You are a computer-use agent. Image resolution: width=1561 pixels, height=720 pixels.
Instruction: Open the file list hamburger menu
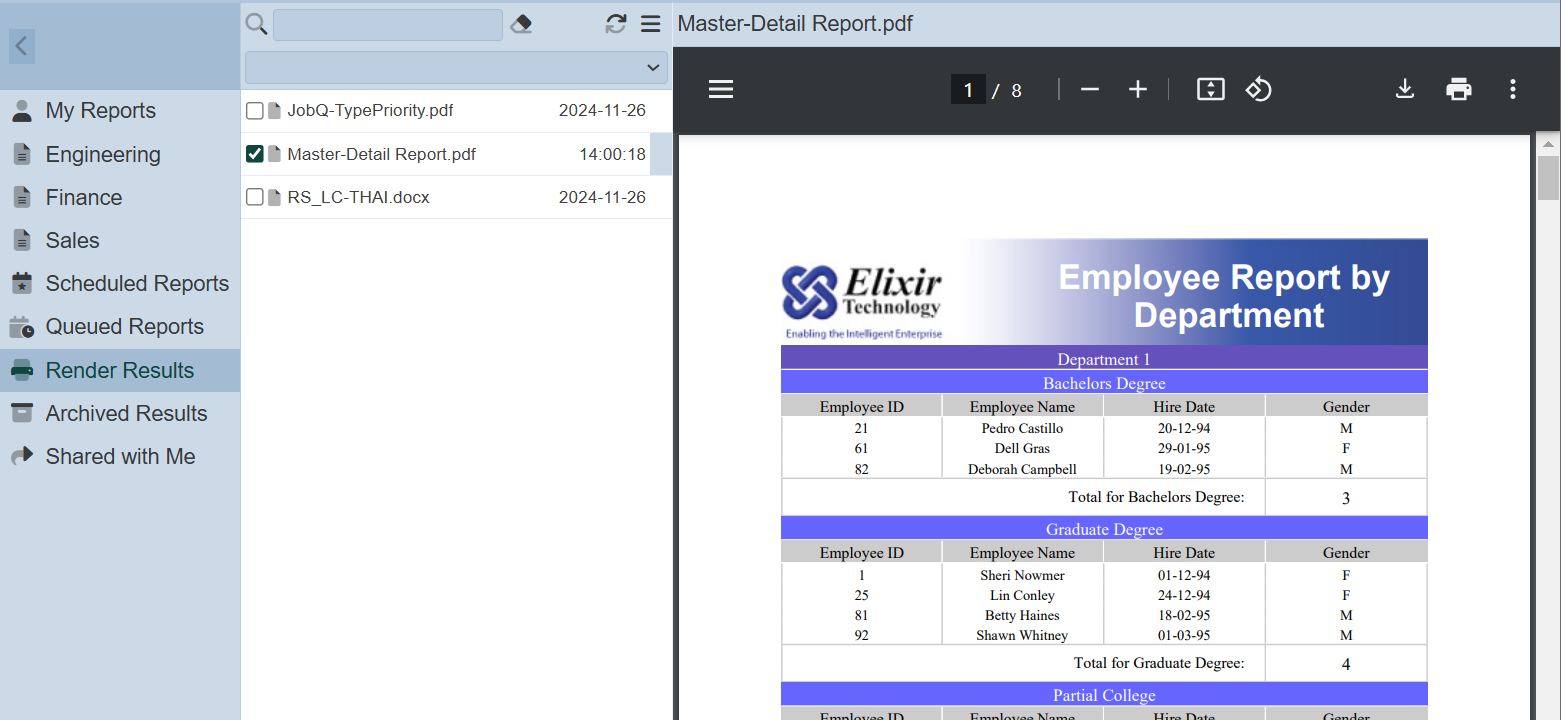pyautogui.click(x=651, y=25)
